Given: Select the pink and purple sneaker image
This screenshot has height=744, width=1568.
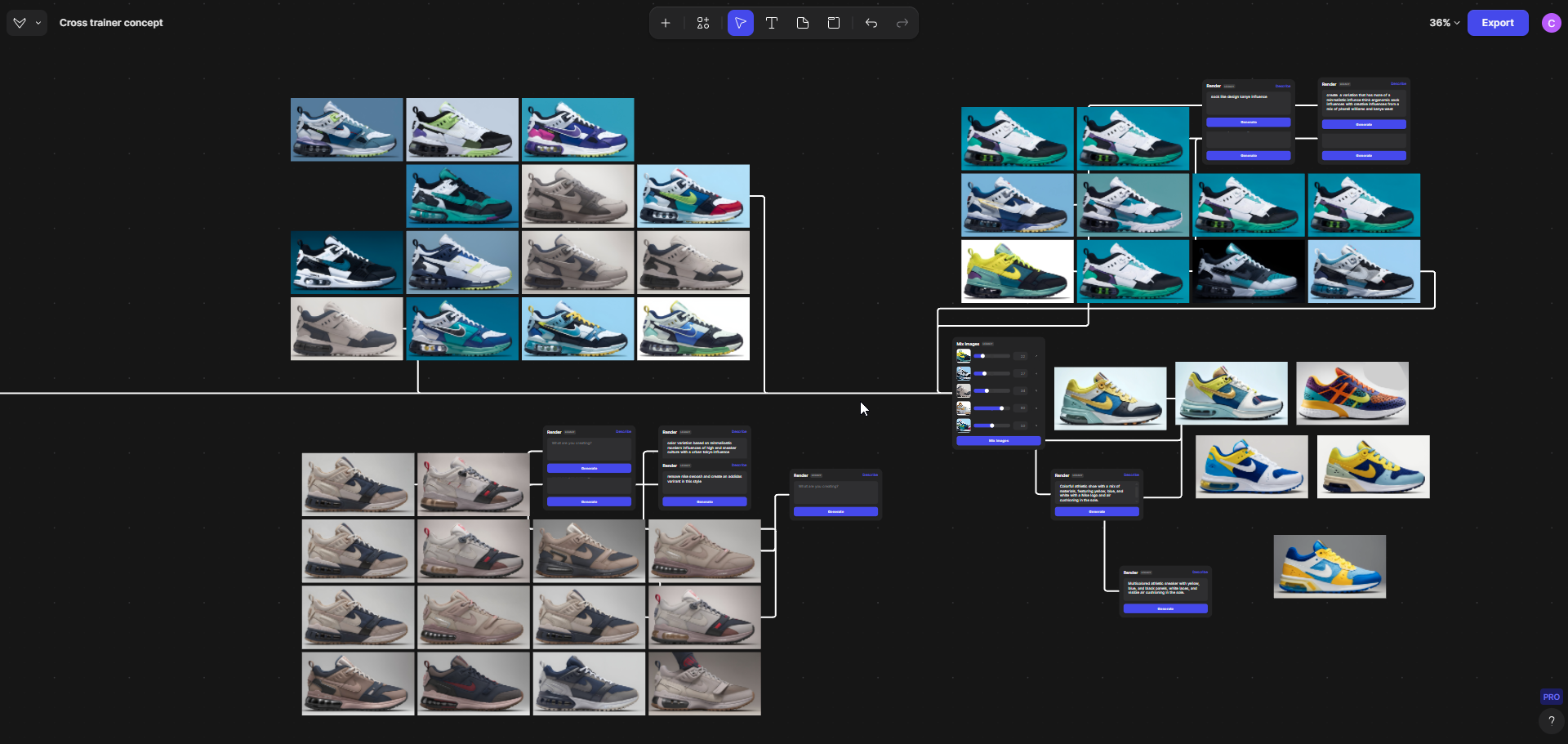Looking at the screenshot, I should [x=578, y=129].
